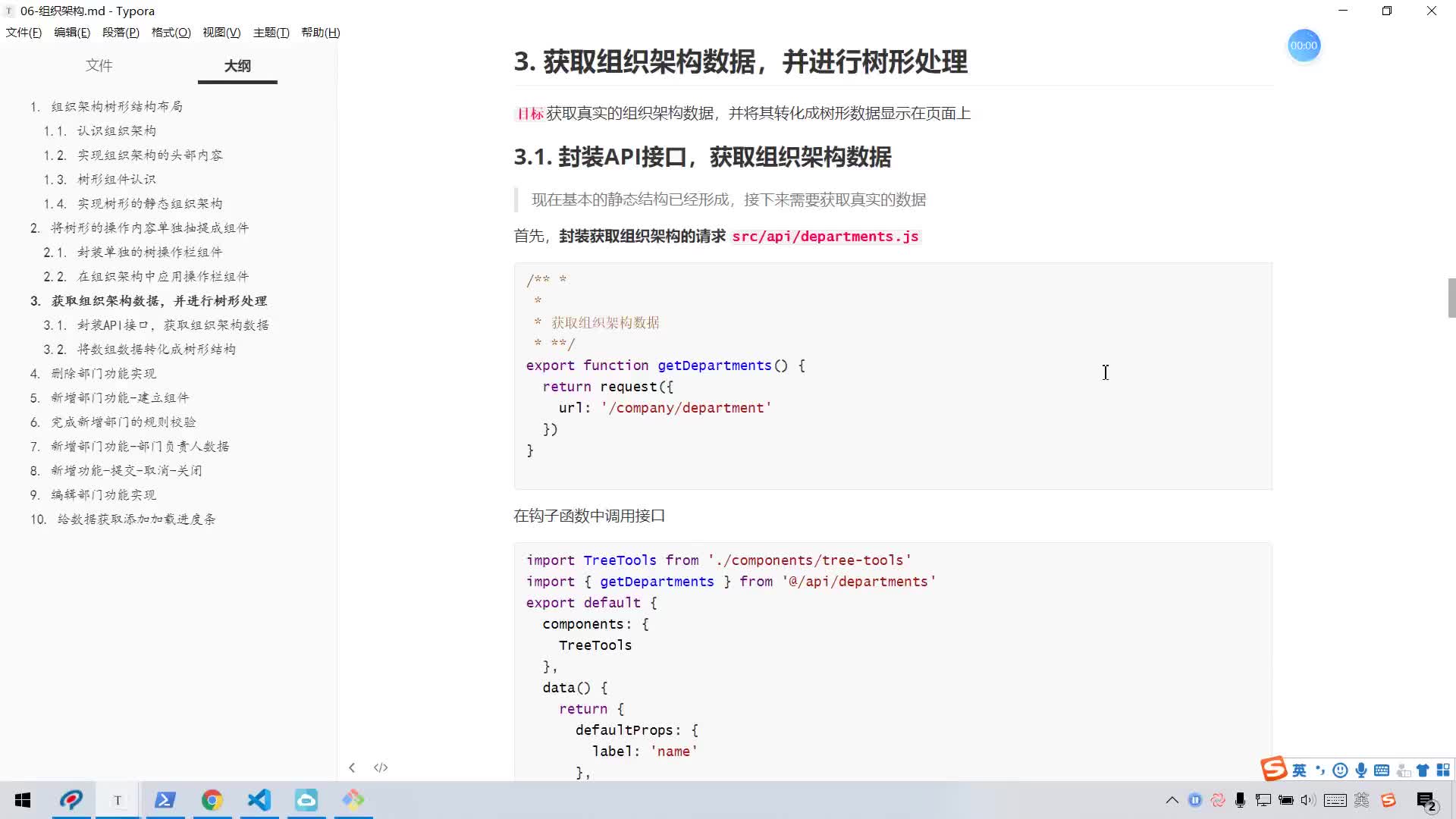The width and height of the screenshot is (1456, 819).
Task: Open Sogou skin shirt icon
Action: point(1423,770)
